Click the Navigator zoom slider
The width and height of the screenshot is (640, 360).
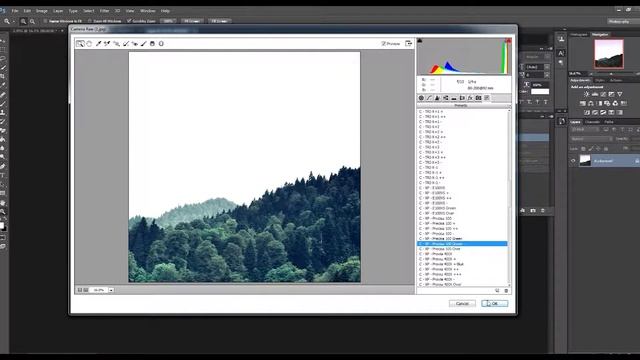click(x=611, y=74)
